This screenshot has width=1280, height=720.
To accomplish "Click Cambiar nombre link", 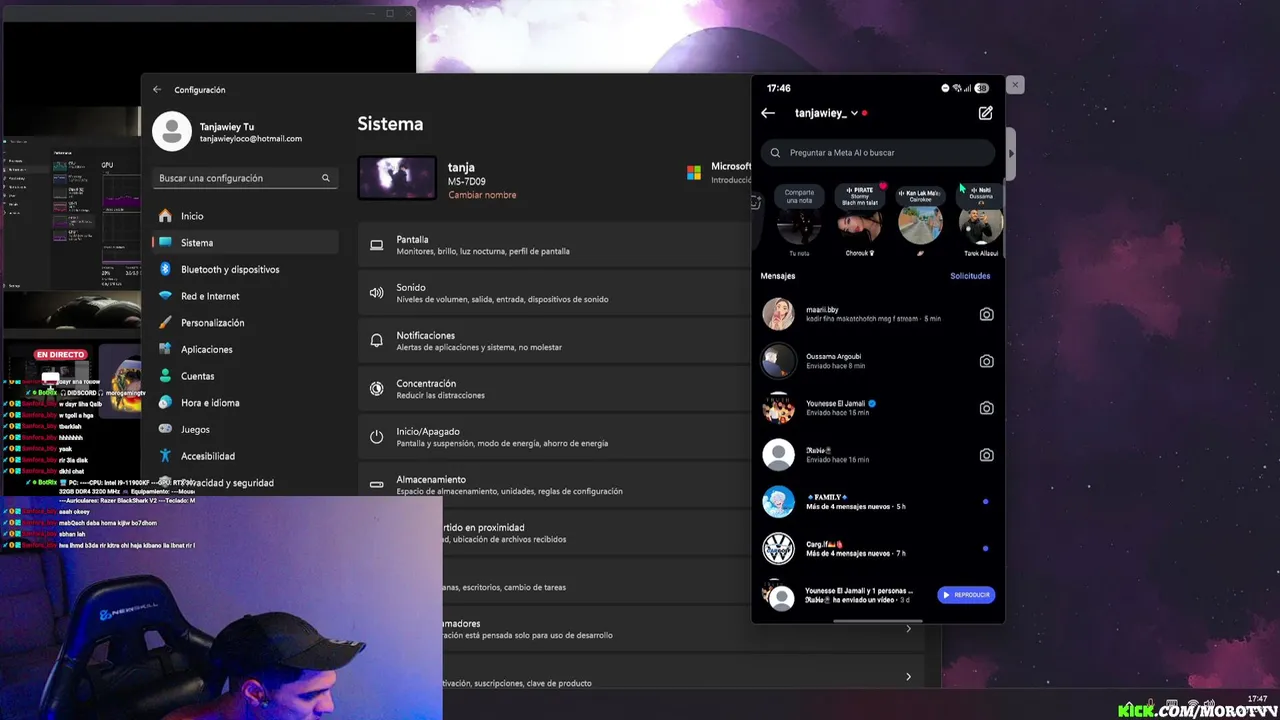I will (482, 195).
